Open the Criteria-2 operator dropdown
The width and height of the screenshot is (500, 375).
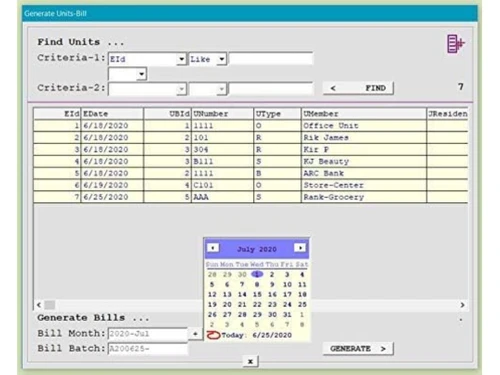(221, 89)
